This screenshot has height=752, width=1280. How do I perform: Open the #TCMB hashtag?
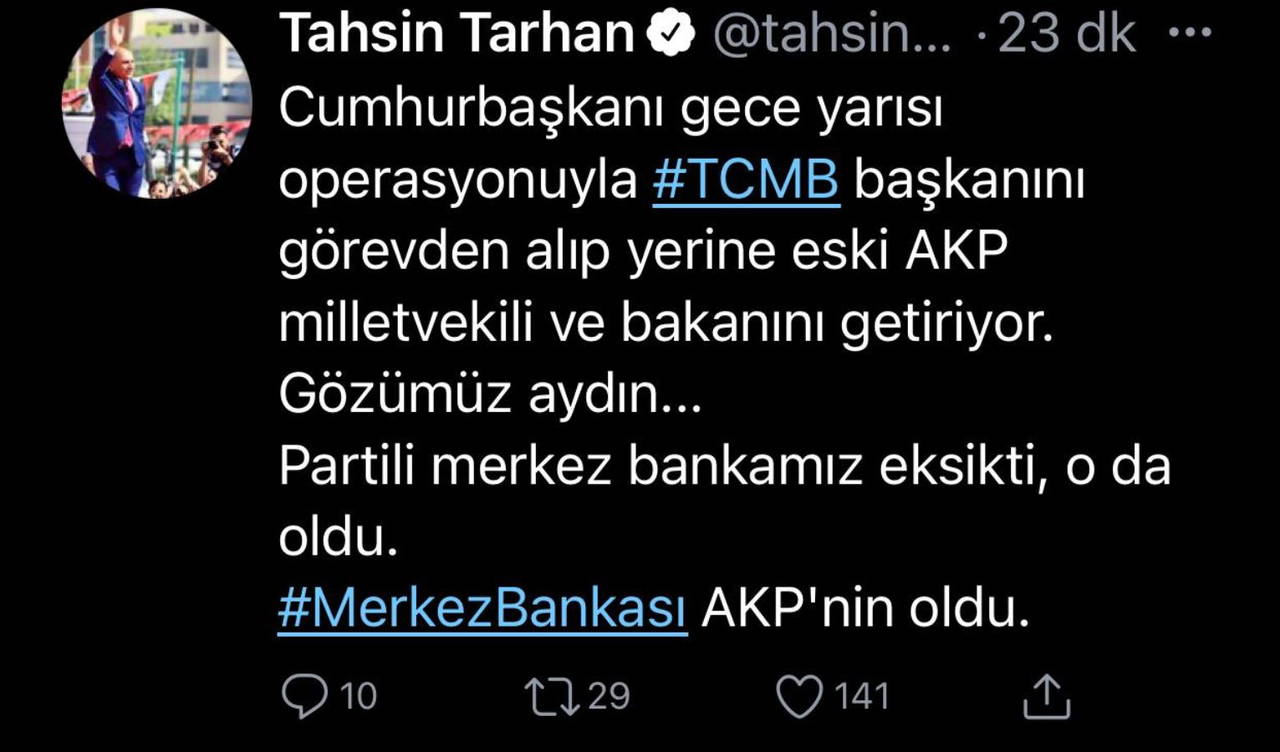click(x=745, y=178)
